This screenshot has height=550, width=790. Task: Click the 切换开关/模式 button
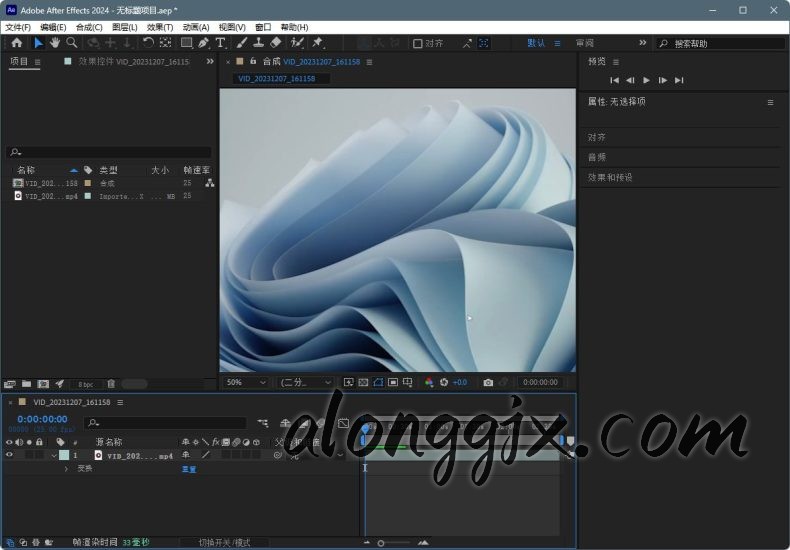[225, 542]
